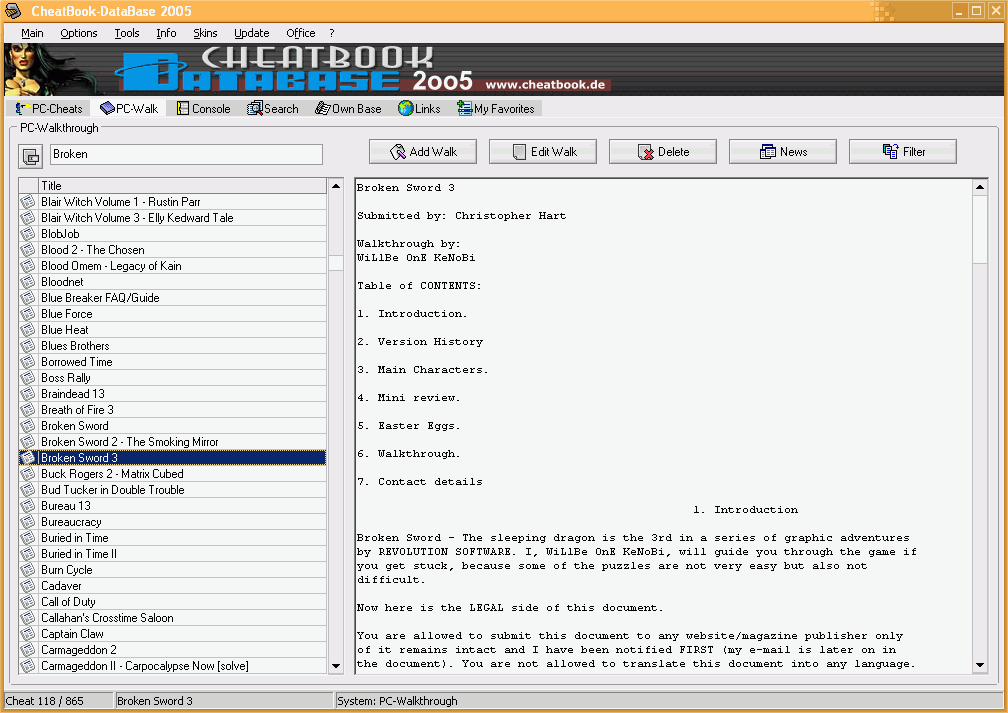Click the CheatBook app icon in title bar
The width and height of the screenshot is (1008, 713).
[x=12, y=11]
